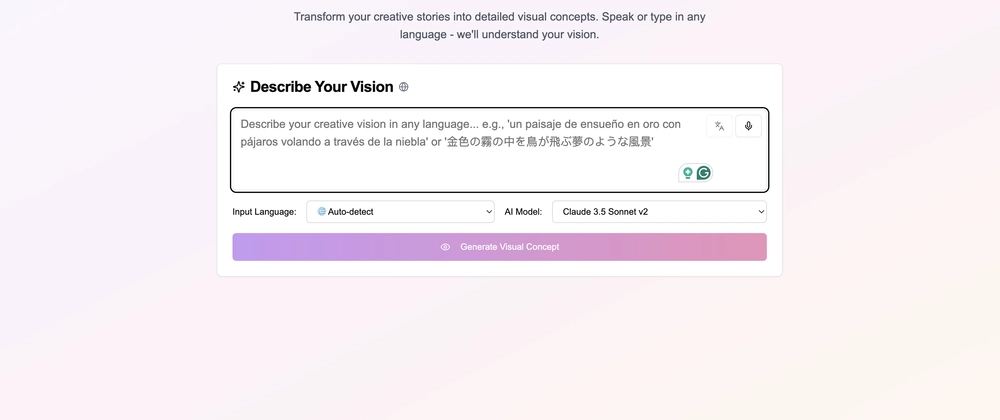
Task: Click the Generate Visual Concept button
Action: click(x=499, y=247)
